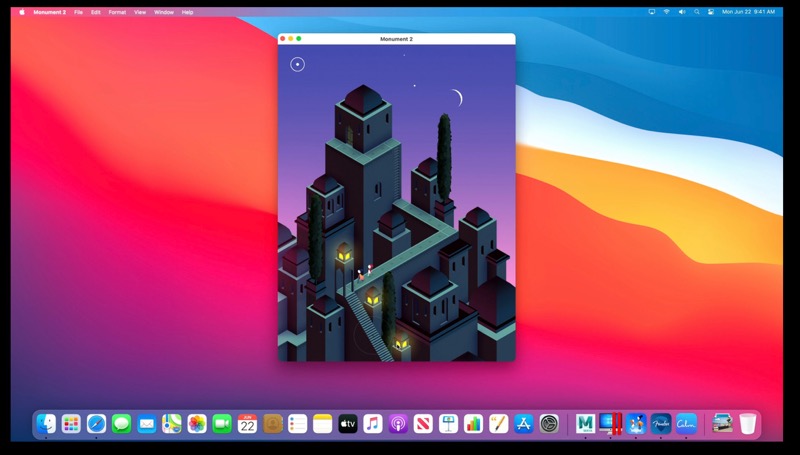Open the Edit menu
Image resolution: width=800 pixels, height=455 pixels.
[x=95, y=12]
